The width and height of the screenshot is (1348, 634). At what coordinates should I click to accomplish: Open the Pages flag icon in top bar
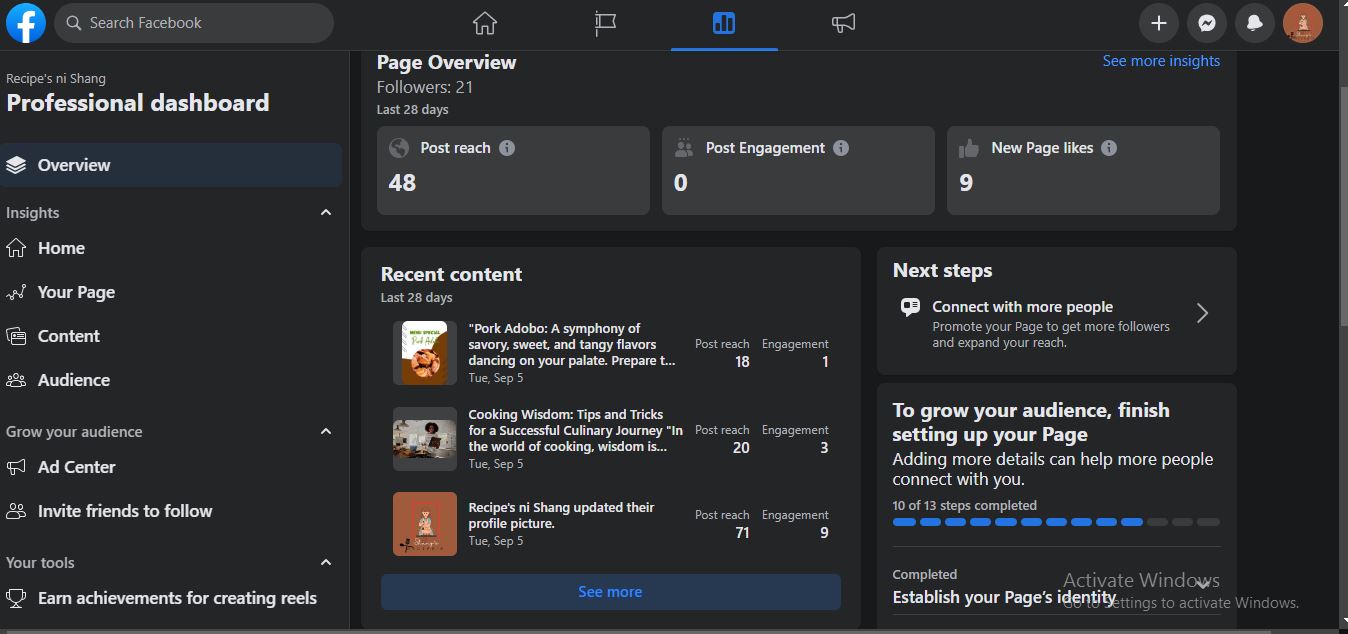pyautogui.click(x=605, y=23)
